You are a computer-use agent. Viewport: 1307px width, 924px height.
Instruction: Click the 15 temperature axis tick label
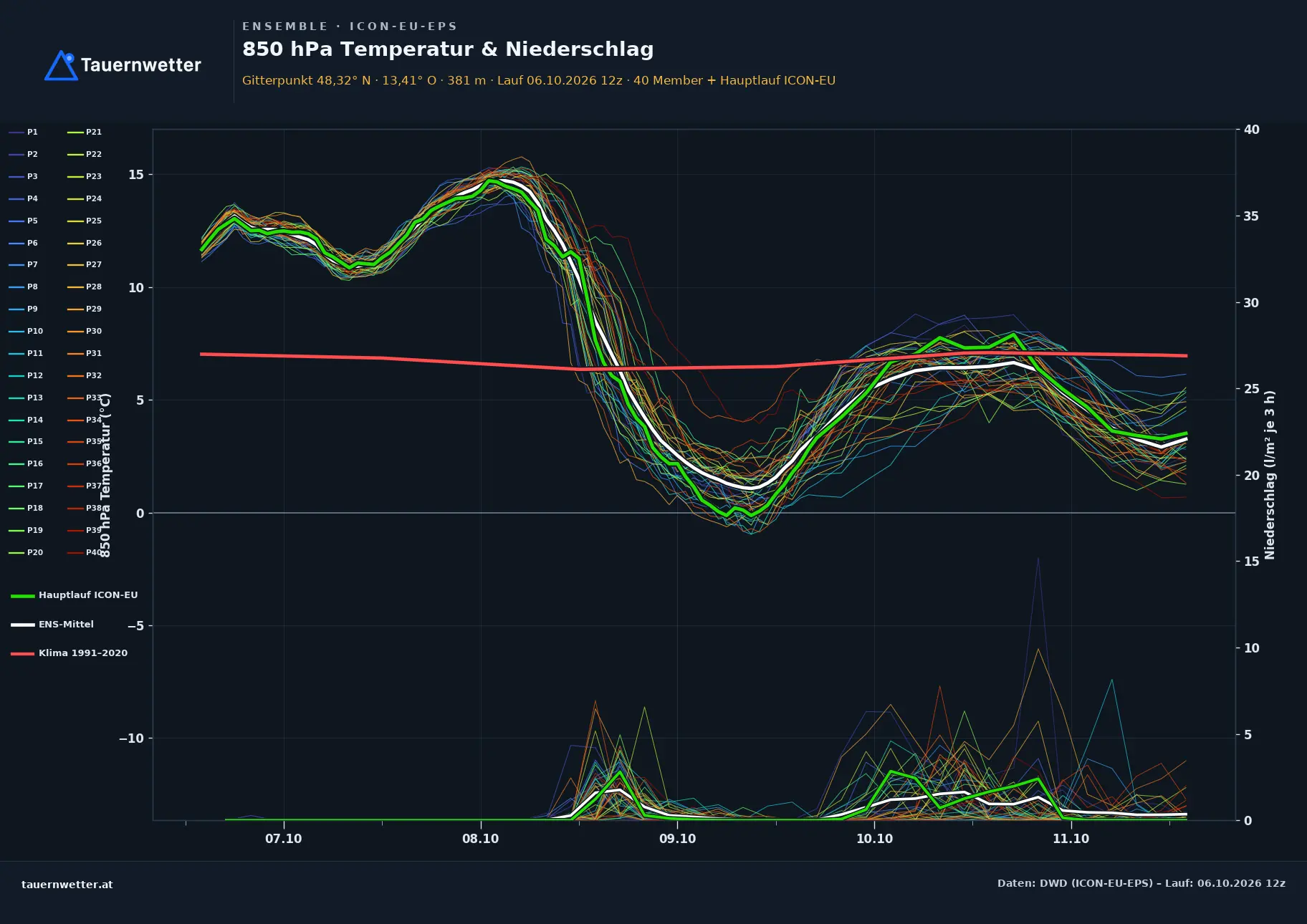click(136, 175)
